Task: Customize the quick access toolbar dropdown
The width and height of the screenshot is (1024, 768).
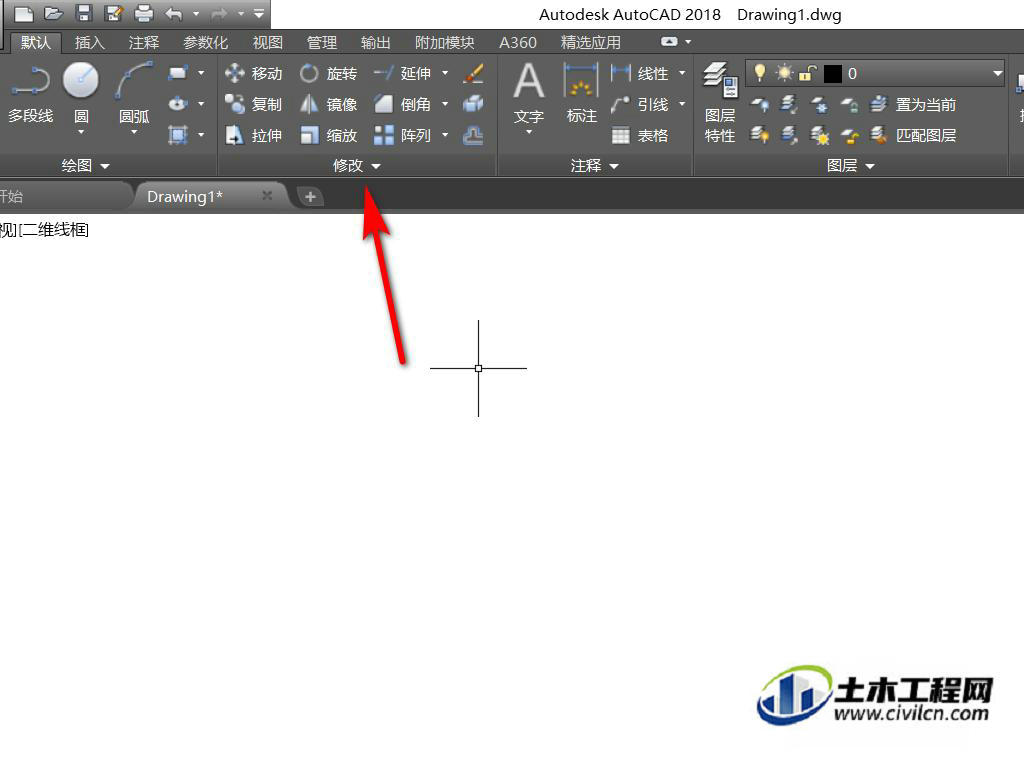Action: pos(259,14)
